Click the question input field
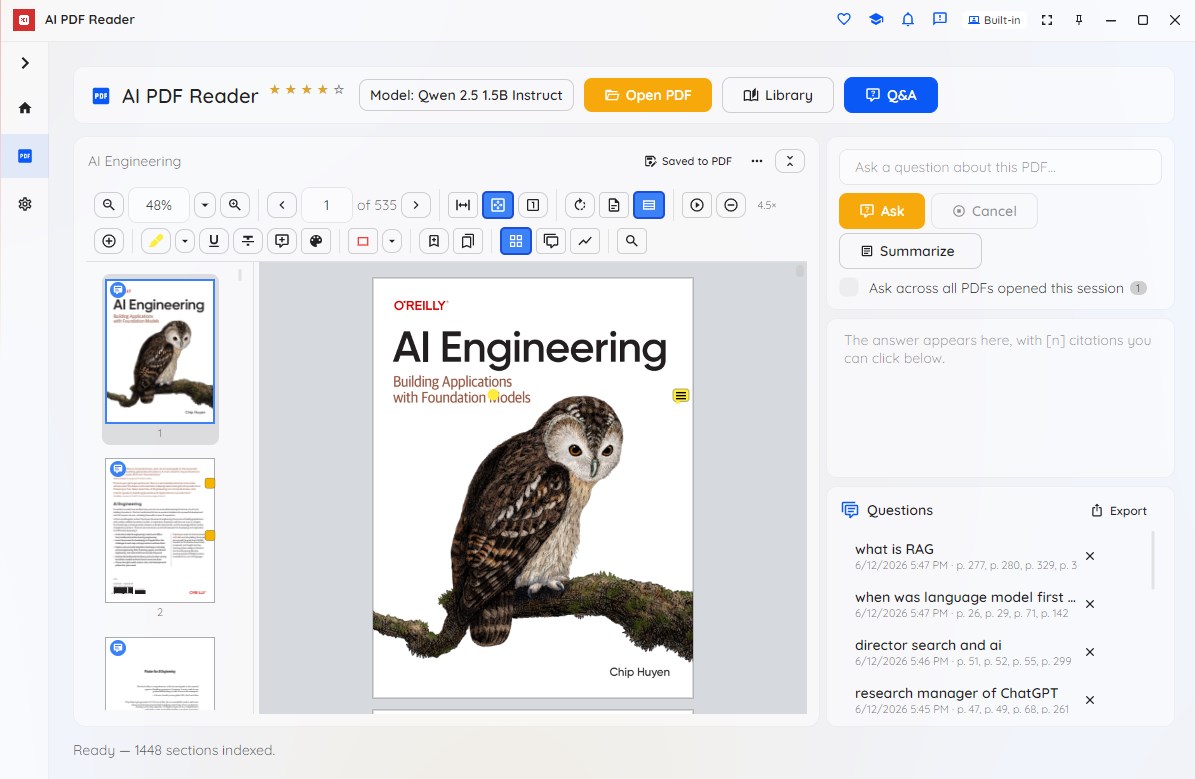Viewport: 1195px width, 779px height. pos(1000,167)
